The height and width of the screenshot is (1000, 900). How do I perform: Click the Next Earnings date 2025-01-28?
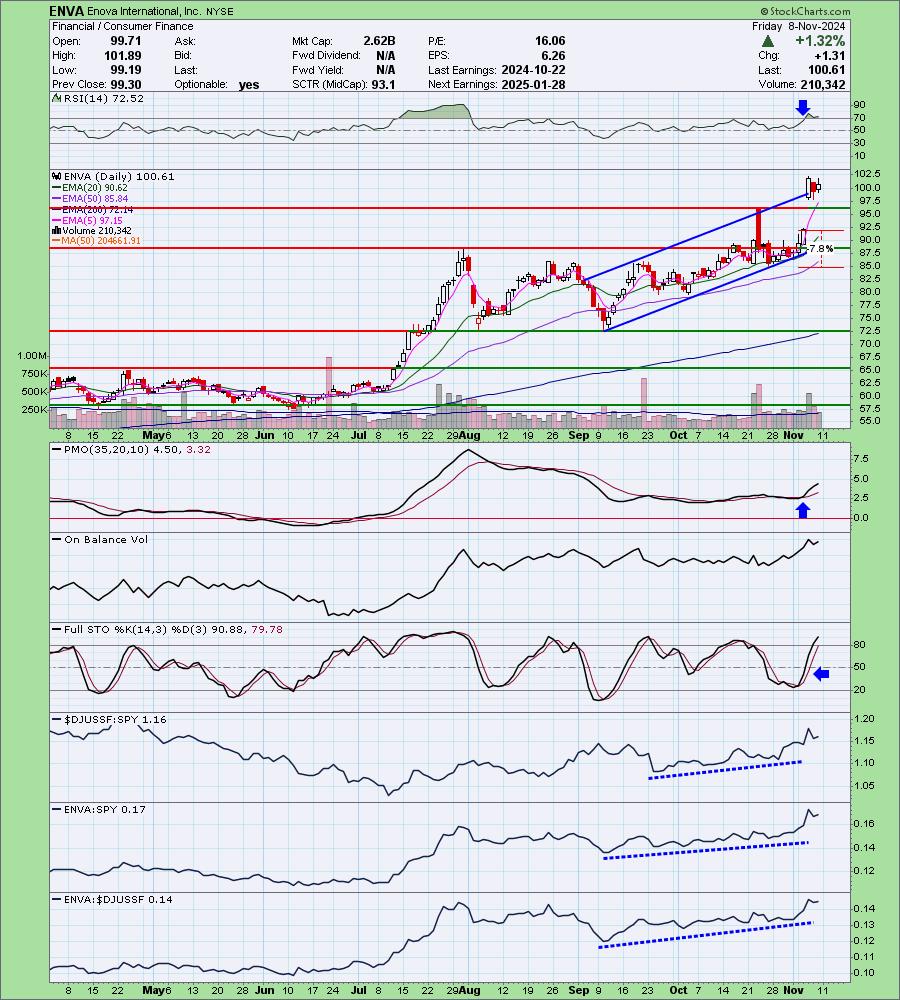[533, 85]
